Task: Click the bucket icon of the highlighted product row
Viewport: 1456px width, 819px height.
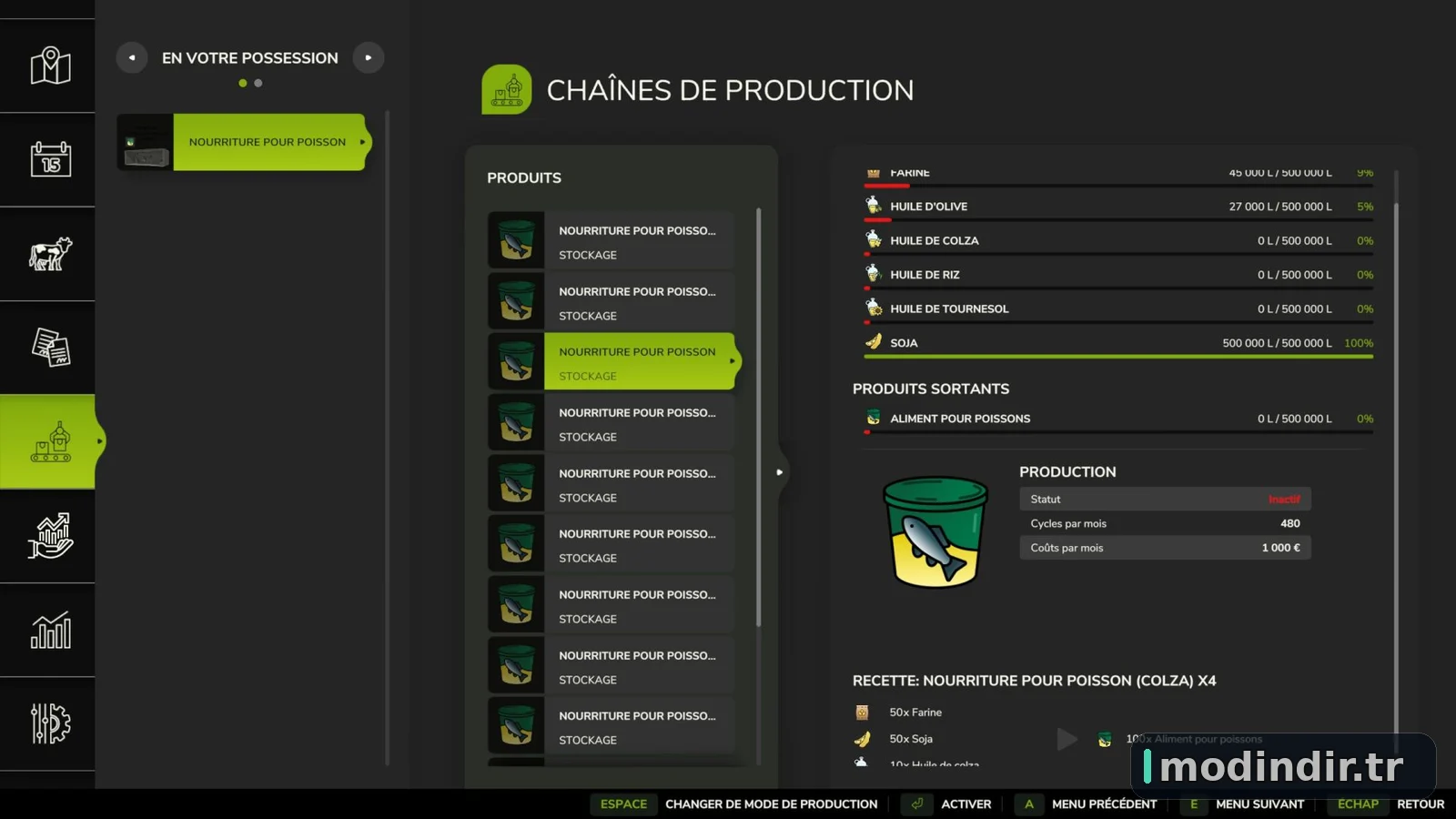Action: pyautogui.click(x=516, y=361)
